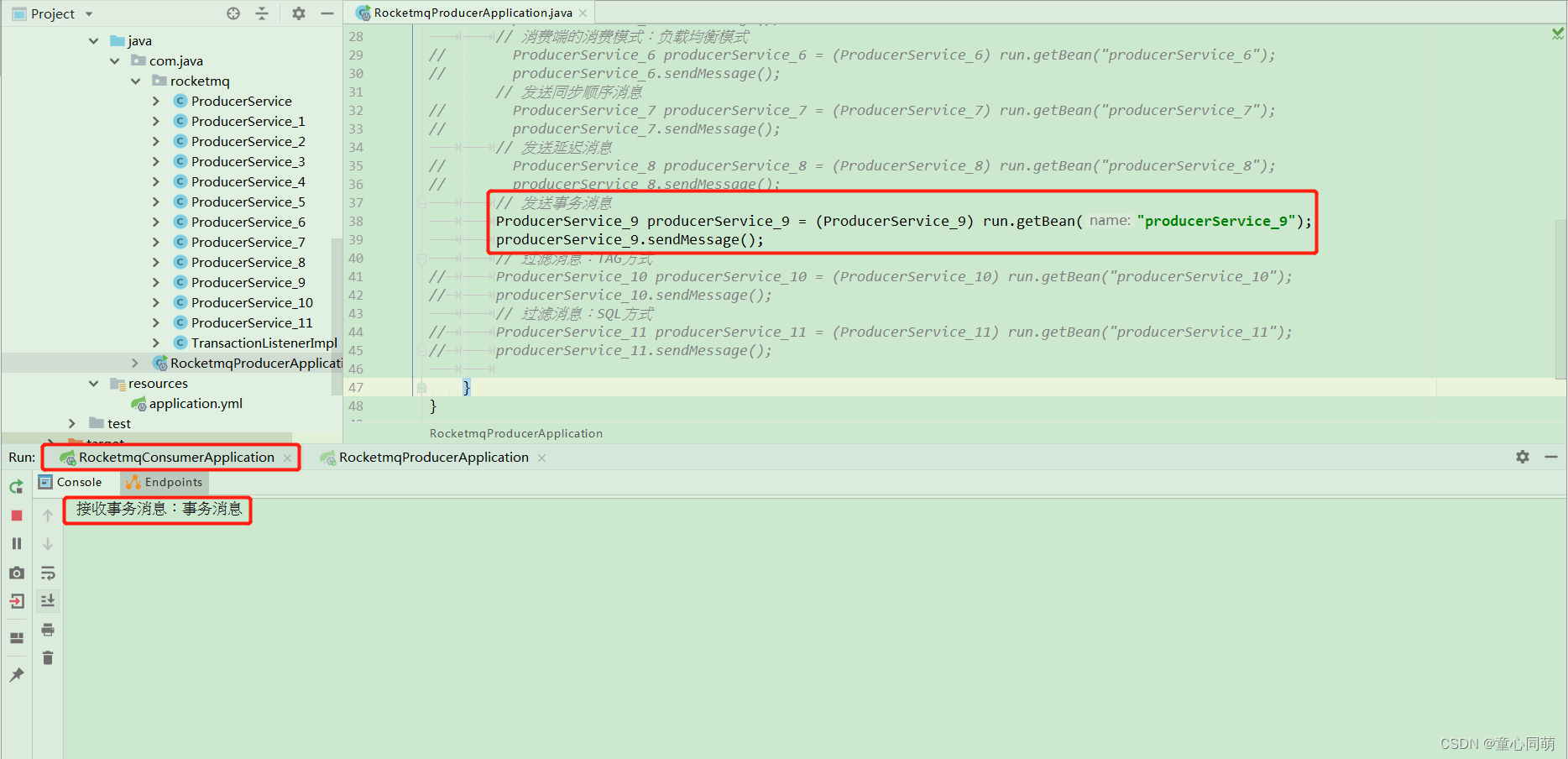
Task: Expand the test folder
Action: click(x=71, y=423)
